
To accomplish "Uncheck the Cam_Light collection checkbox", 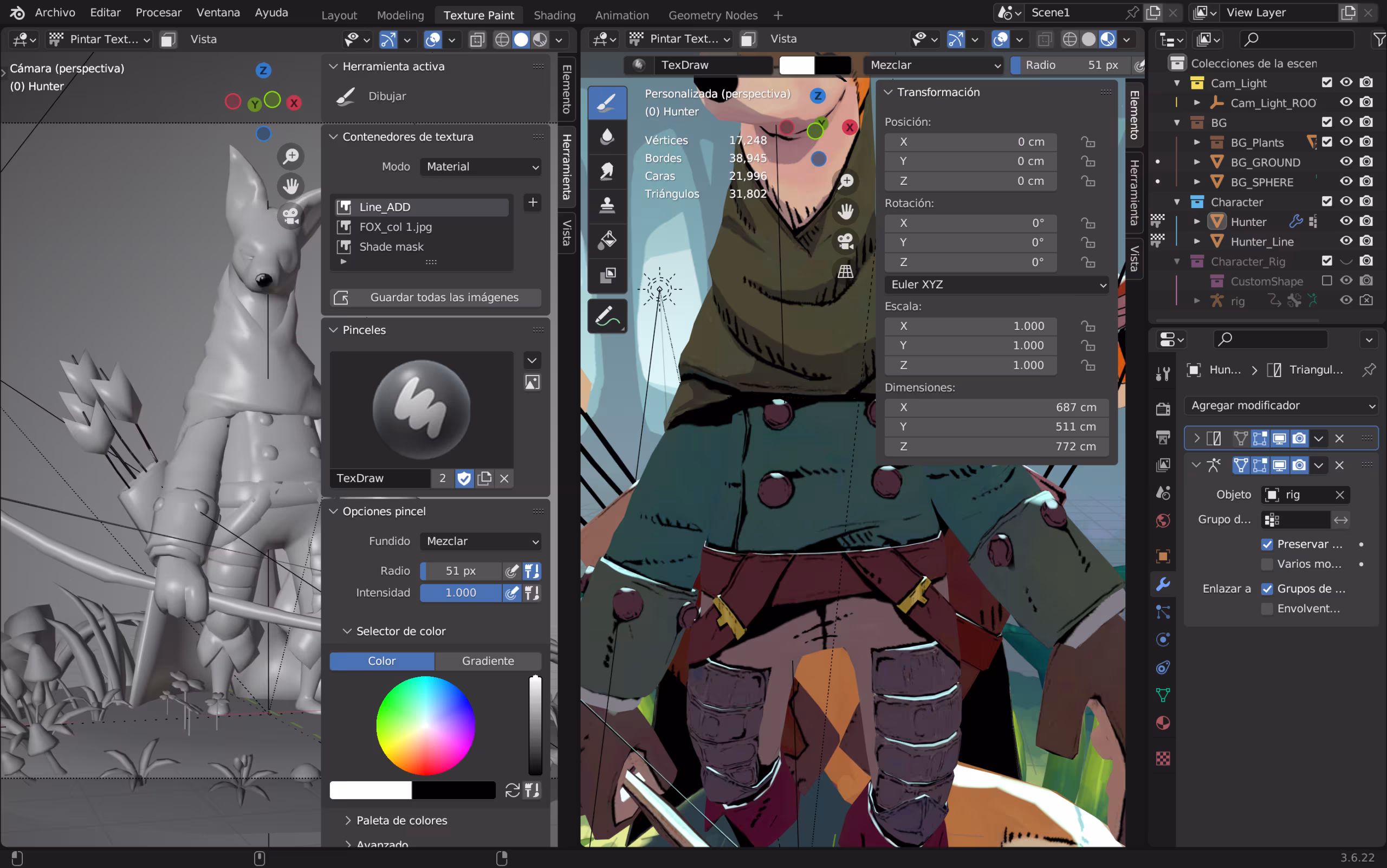I will point(1326,83).
